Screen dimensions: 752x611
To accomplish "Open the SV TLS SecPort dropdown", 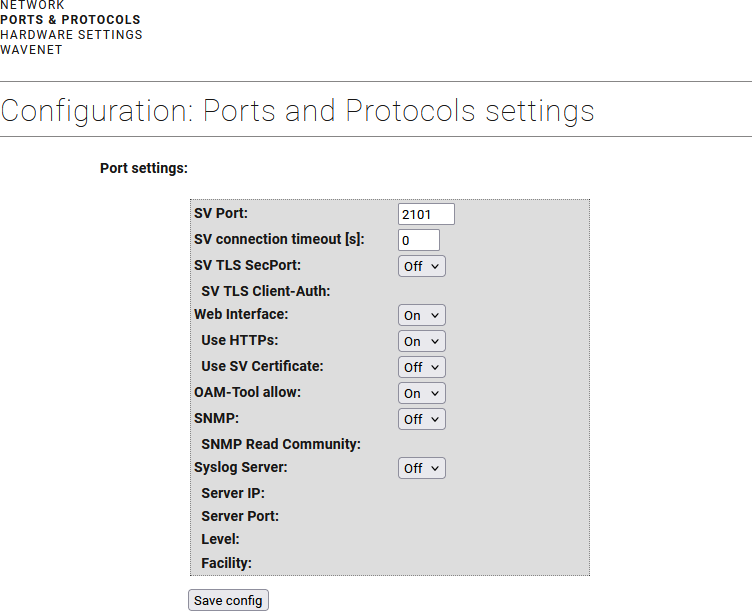I will pyautogui.click(x=422, y=266).
